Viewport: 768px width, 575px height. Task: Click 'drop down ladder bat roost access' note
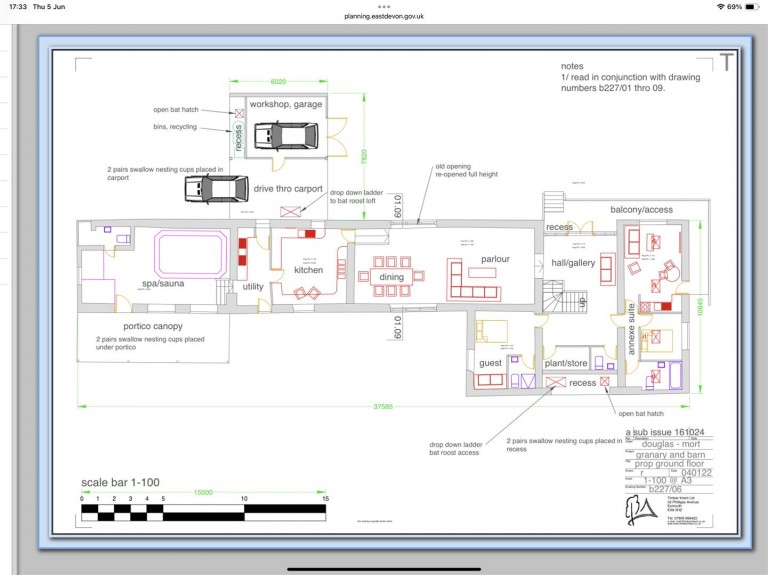(x=456, y=449)
